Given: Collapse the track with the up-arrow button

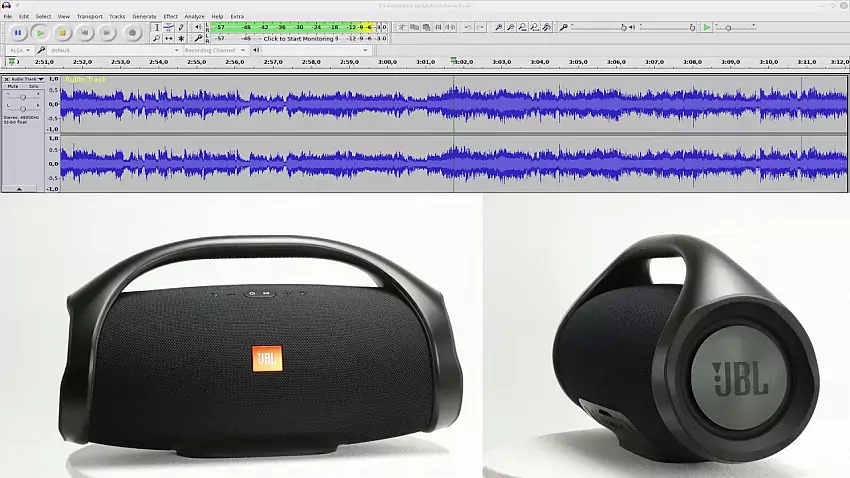Looking at the screenshot, I should pyautogui.click(x=19, y=189).
